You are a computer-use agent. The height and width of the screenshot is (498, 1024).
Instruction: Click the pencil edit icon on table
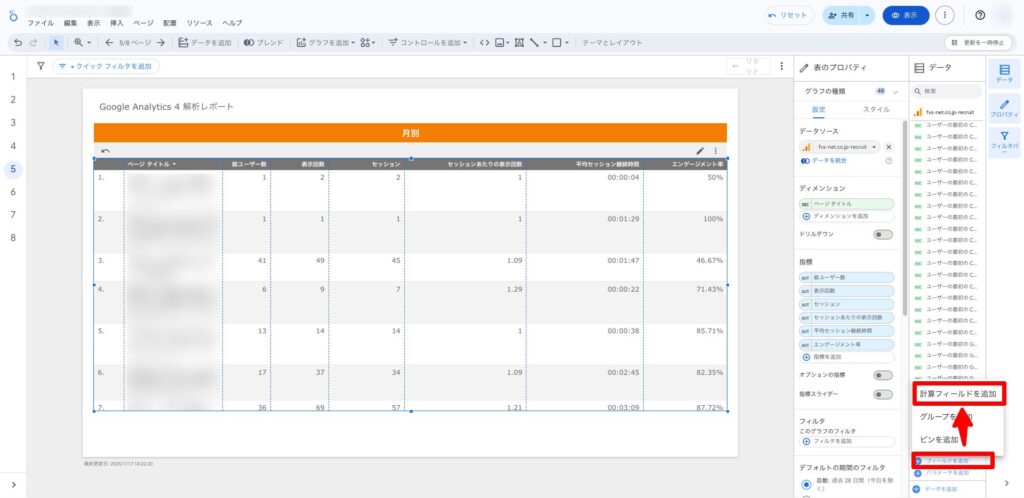[700, 151]
